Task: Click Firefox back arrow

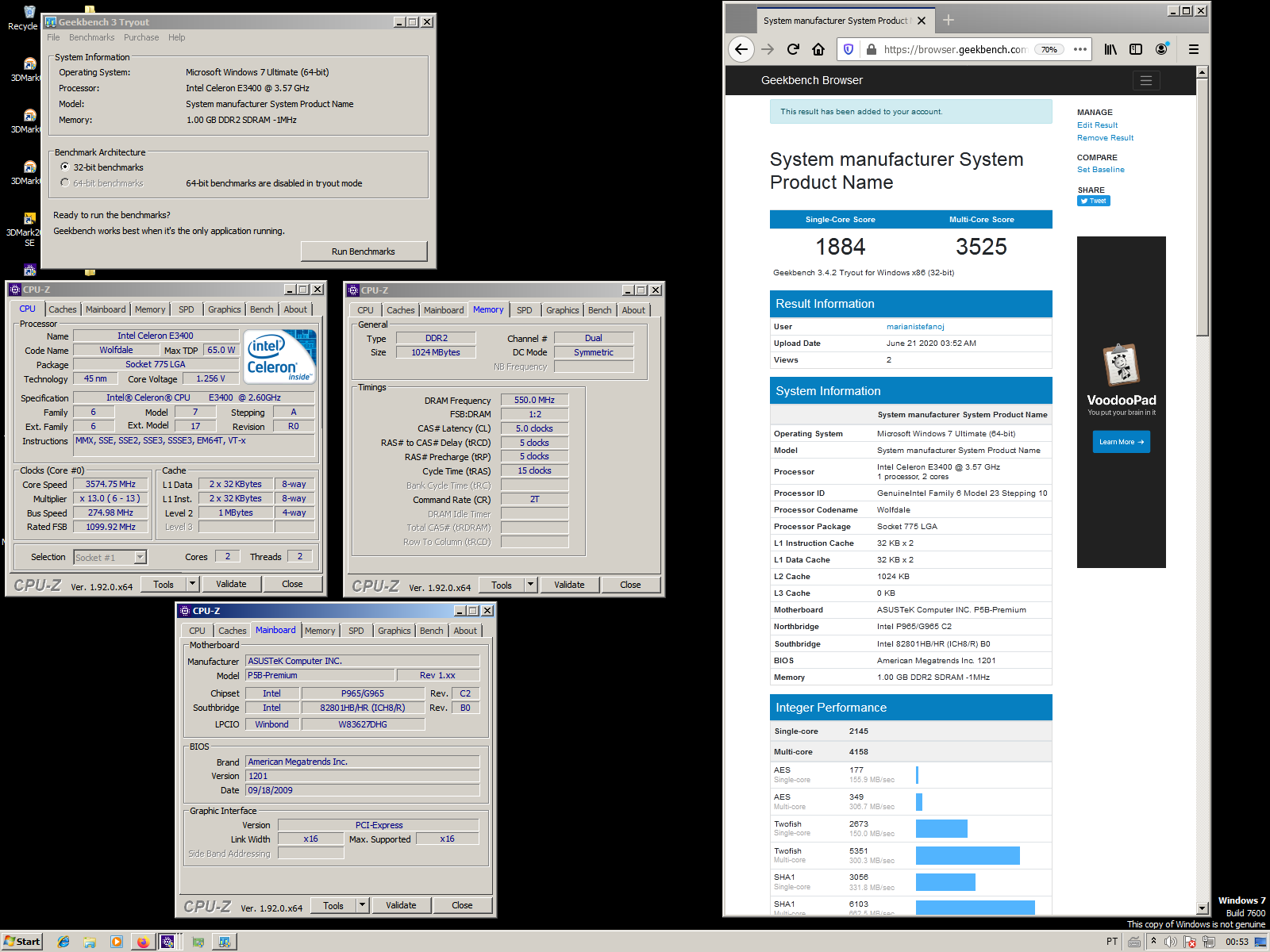Action: tap(741, 49)
